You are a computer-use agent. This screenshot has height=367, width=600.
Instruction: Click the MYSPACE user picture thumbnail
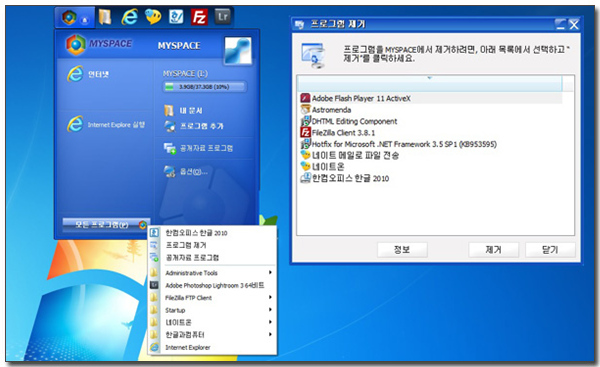(x=238, y=50)
